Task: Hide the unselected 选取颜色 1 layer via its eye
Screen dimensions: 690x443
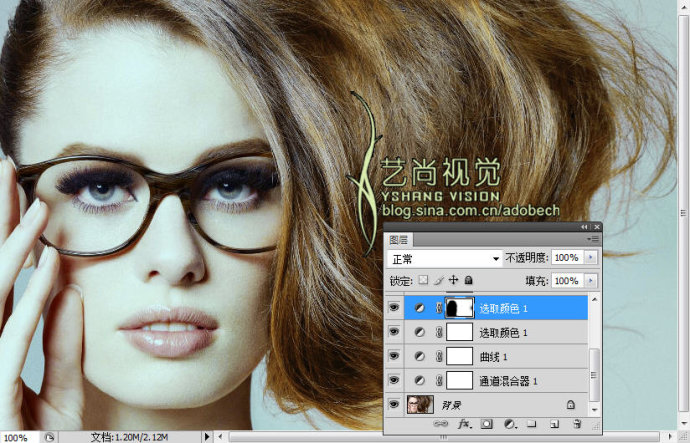Action: [394, 331]
